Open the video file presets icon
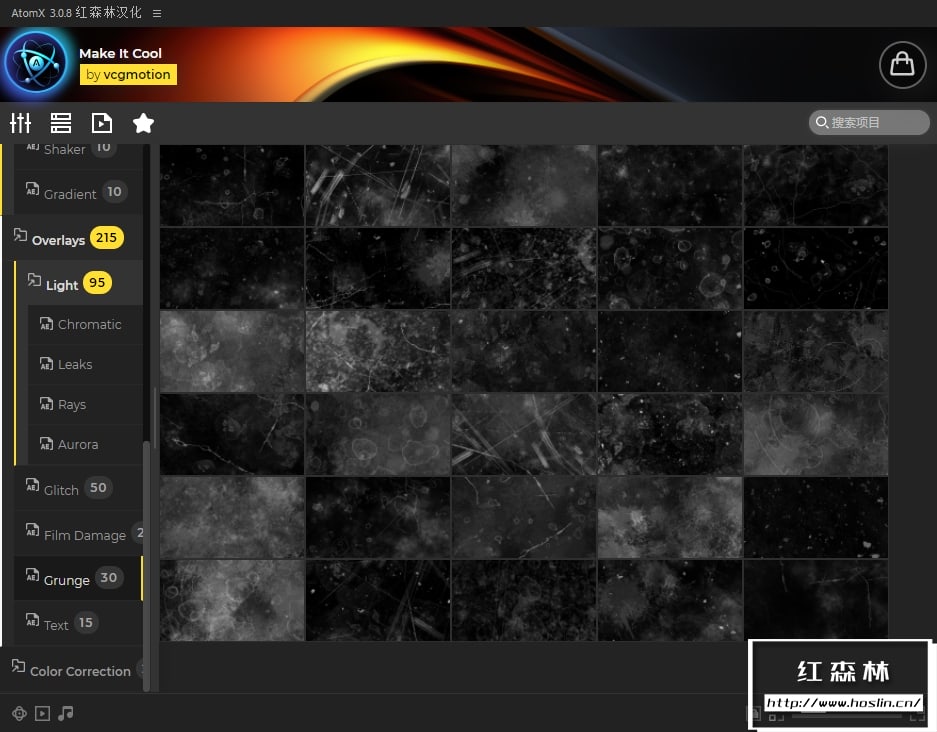Screen dimensions: 937x732 point(102,123)
